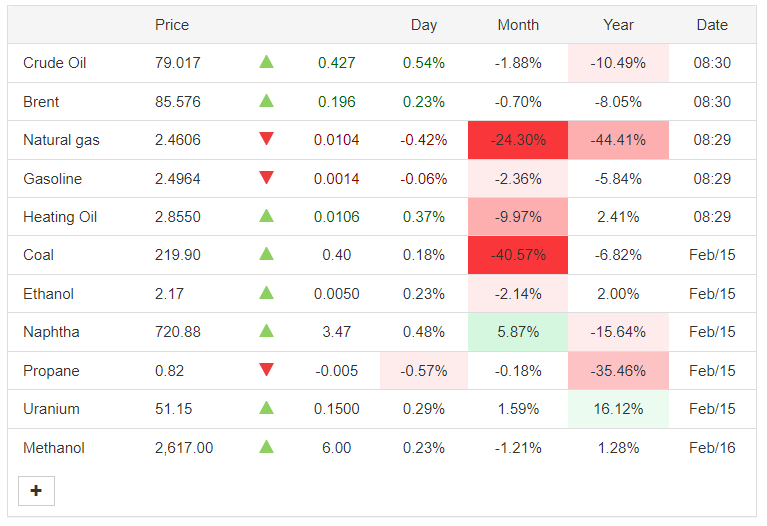
Task: Select Heating Oil price 2.8550
Action: (178, 217)
